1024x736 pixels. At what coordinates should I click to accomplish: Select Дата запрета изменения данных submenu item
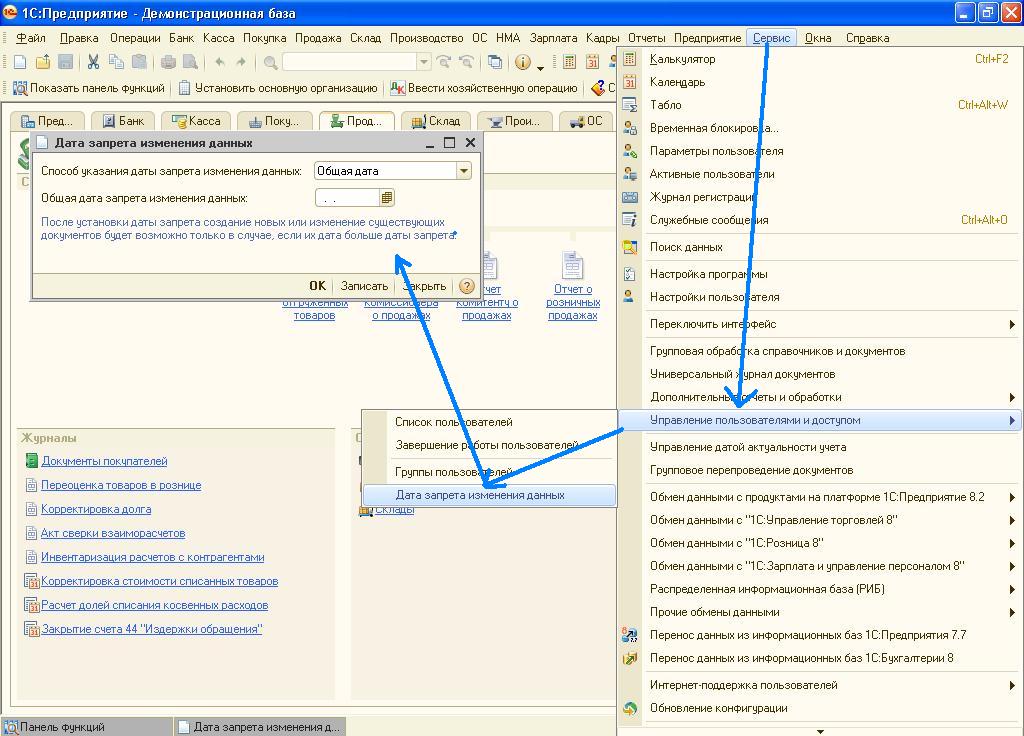tap(488, 495)
